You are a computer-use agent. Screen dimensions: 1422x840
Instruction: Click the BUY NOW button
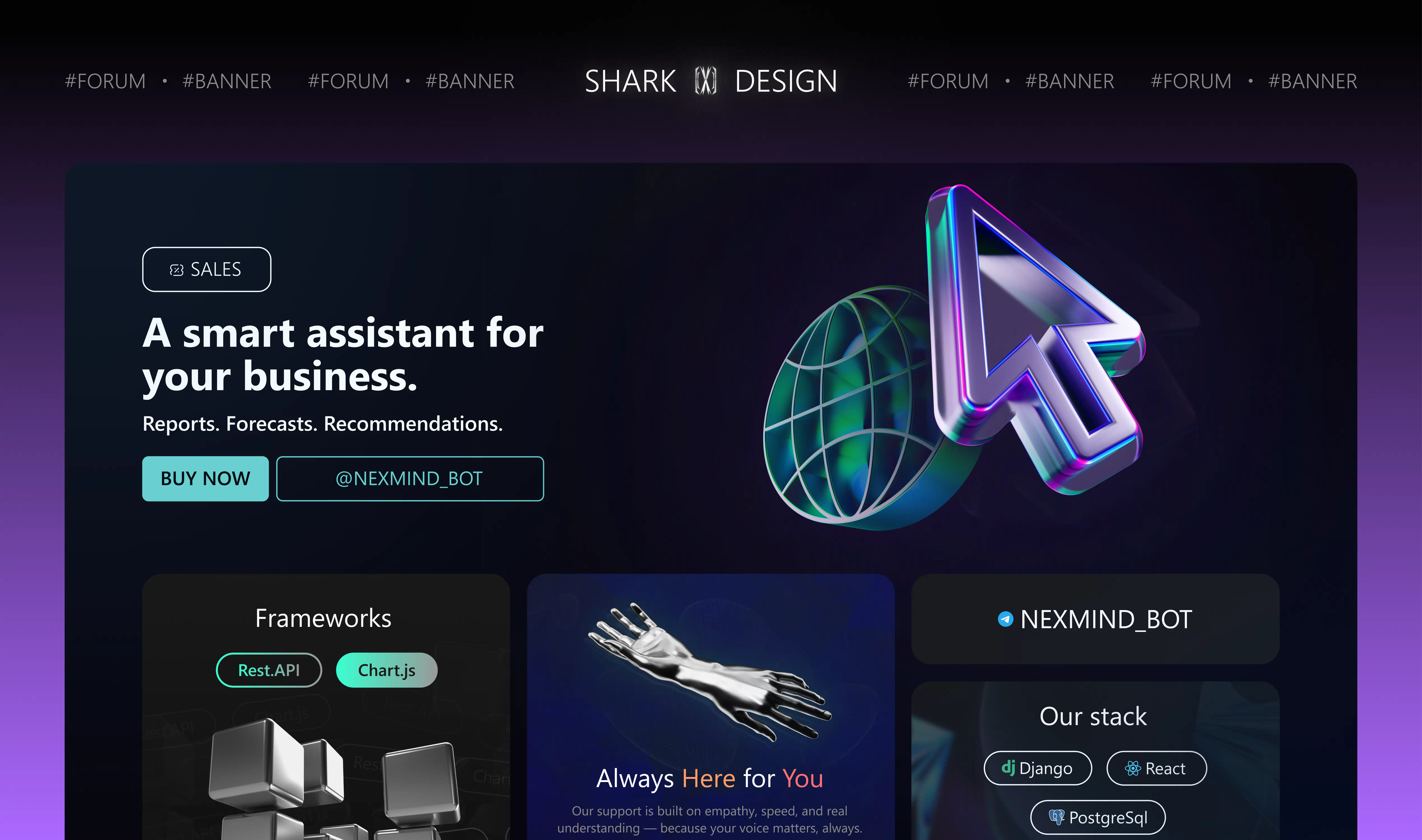click(206, 478)
